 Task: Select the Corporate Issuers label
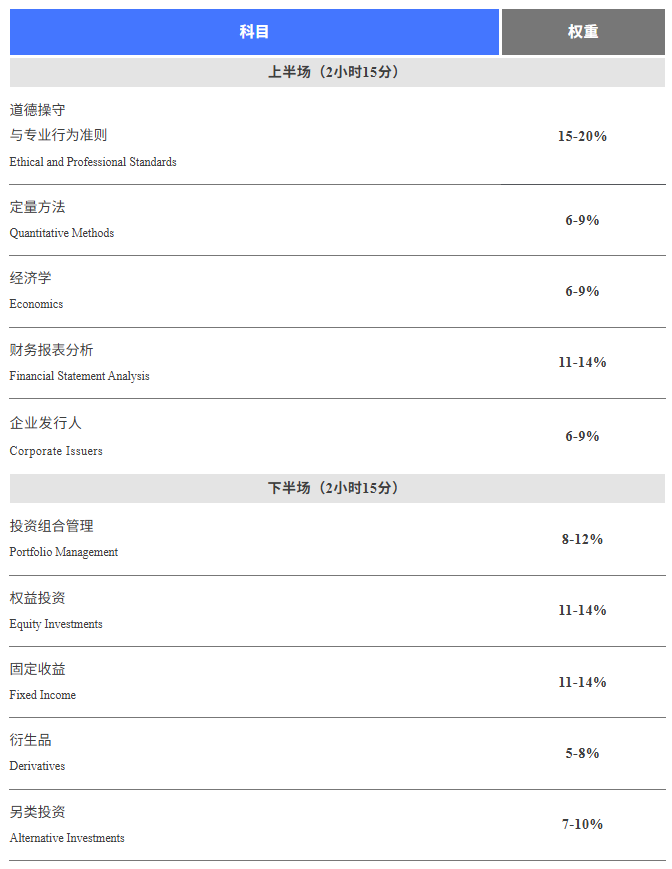(x=56, y=451)
